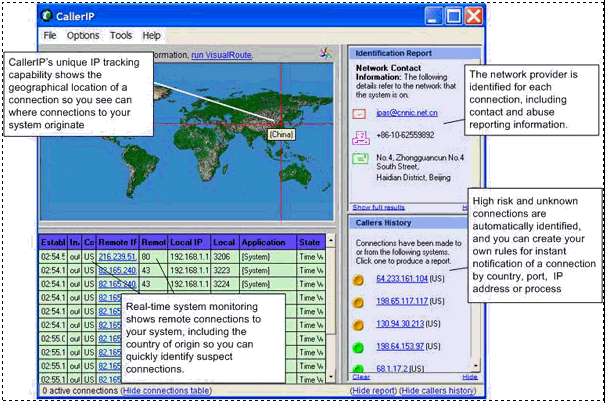
Task: Click the CallerIP logo in the title bar
Action: 47,16
